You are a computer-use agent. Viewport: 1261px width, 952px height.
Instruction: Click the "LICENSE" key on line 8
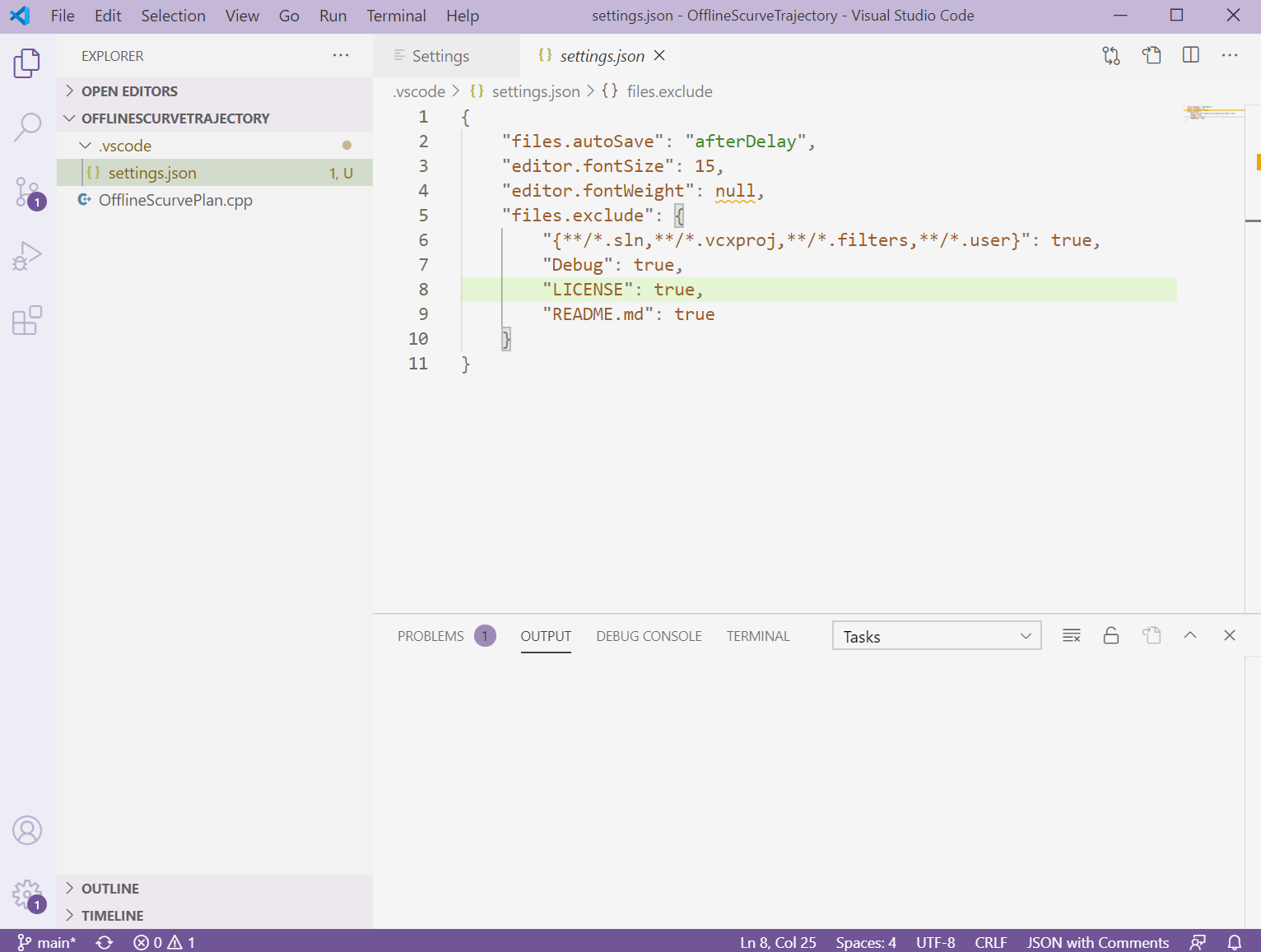(588, 290)
